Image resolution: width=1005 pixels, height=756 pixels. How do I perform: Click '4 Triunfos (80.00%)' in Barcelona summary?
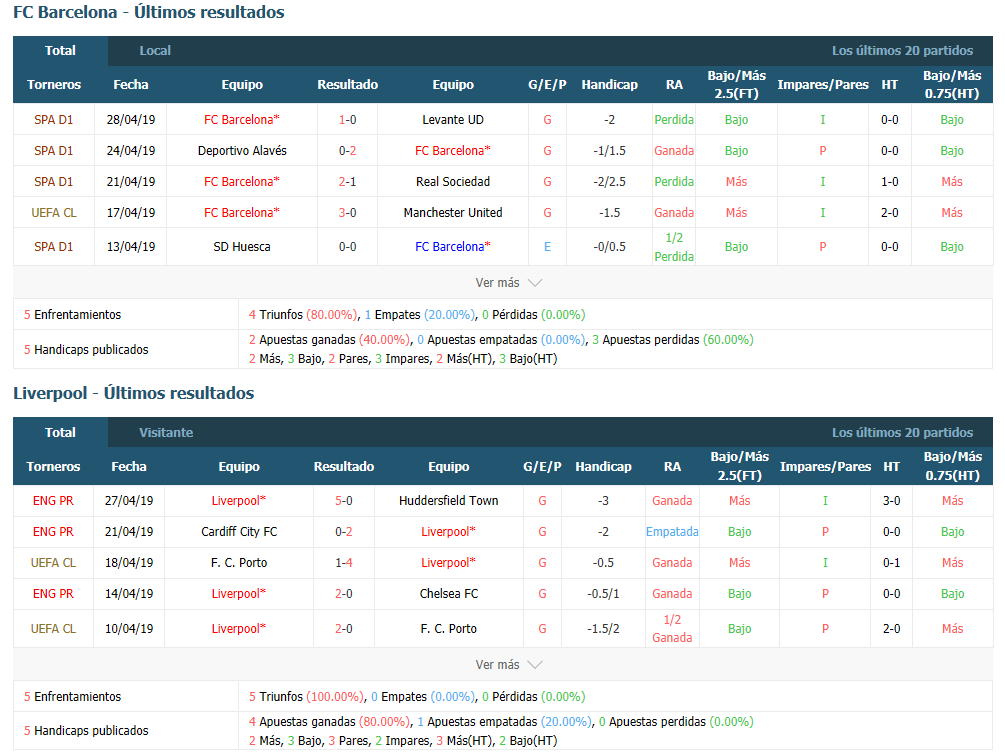(303, 315)
